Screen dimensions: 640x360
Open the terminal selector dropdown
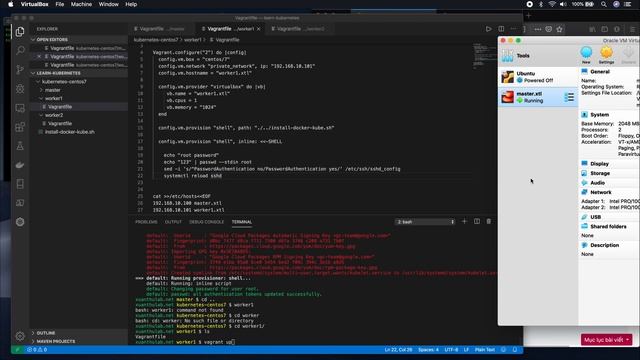[x=425, y=222]
